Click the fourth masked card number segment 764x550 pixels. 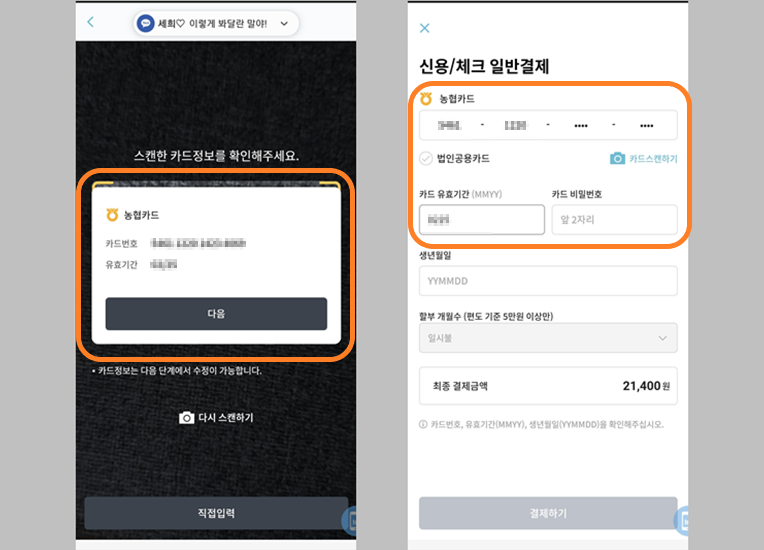[647, 126]
